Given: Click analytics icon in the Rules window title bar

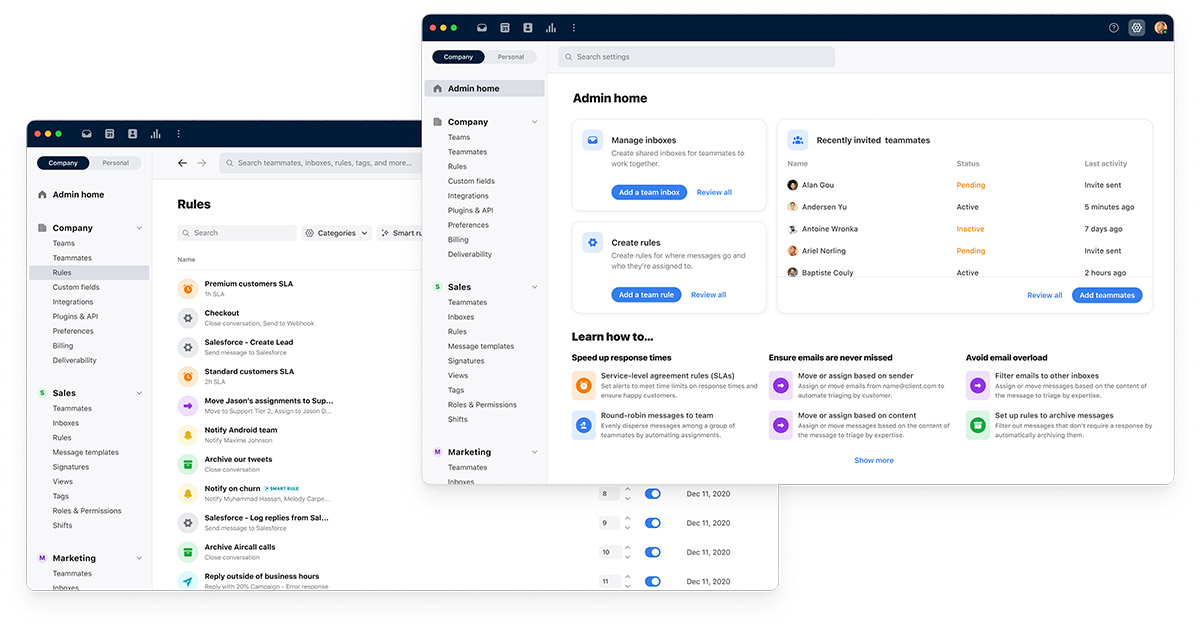Looking at the screenshot, I should pyautogui.click(x=156, y=134).
